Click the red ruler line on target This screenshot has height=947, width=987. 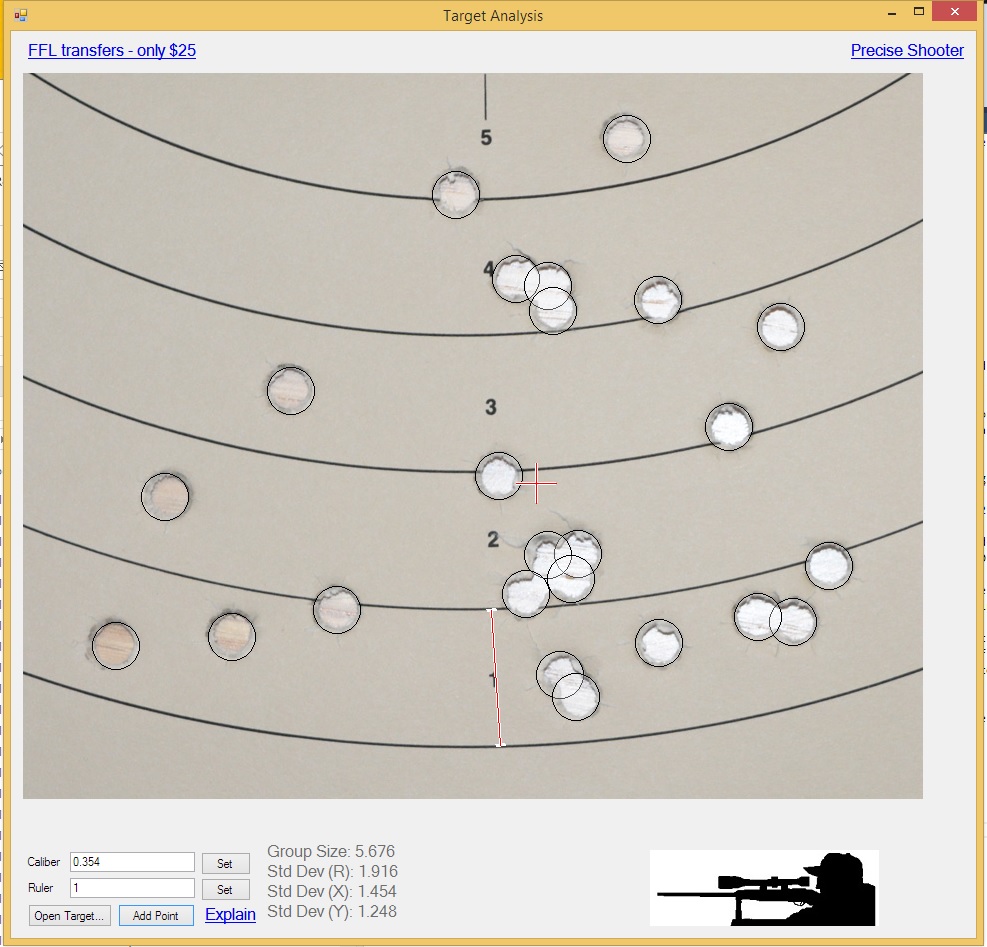(496, 678)
